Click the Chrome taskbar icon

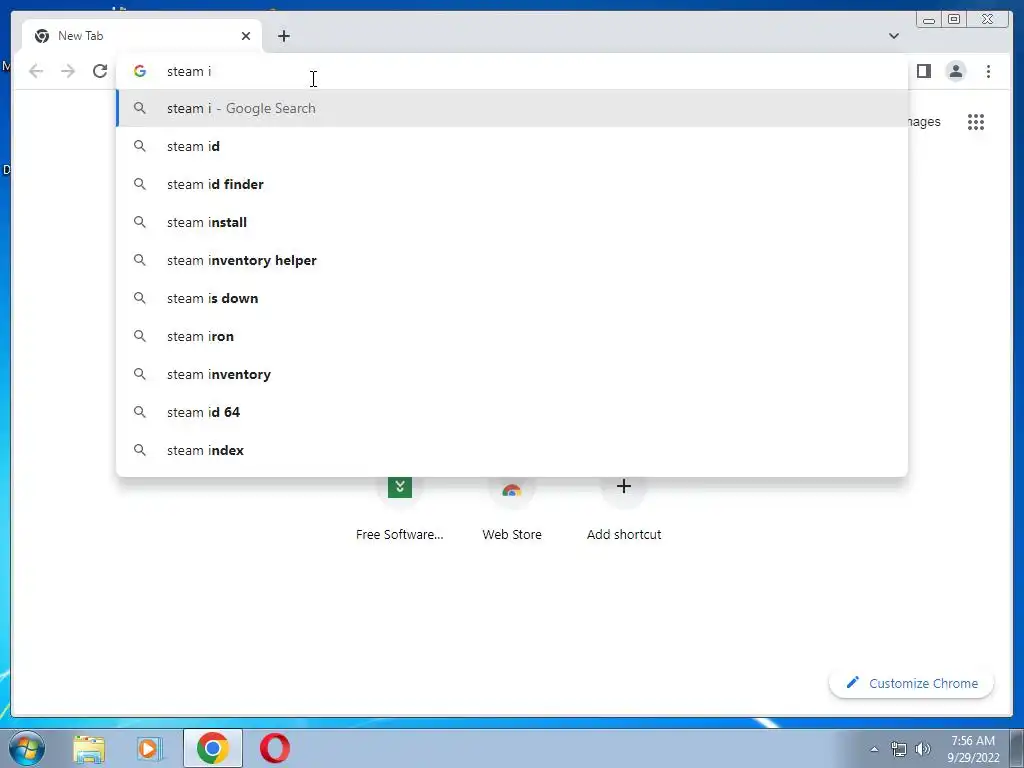point(213,748)
